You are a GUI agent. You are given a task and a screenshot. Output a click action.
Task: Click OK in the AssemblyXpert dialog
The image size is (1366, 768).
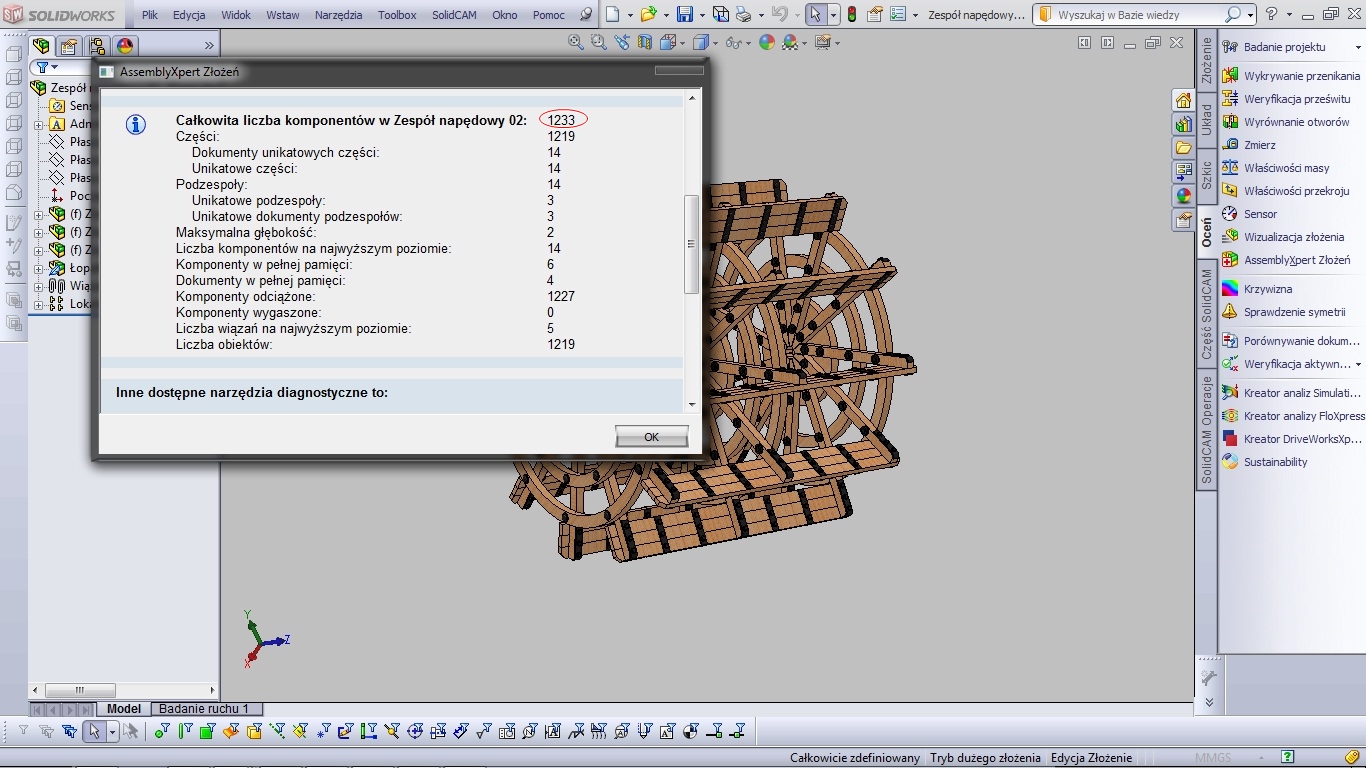pyautogui.click(x=651, y=437)
